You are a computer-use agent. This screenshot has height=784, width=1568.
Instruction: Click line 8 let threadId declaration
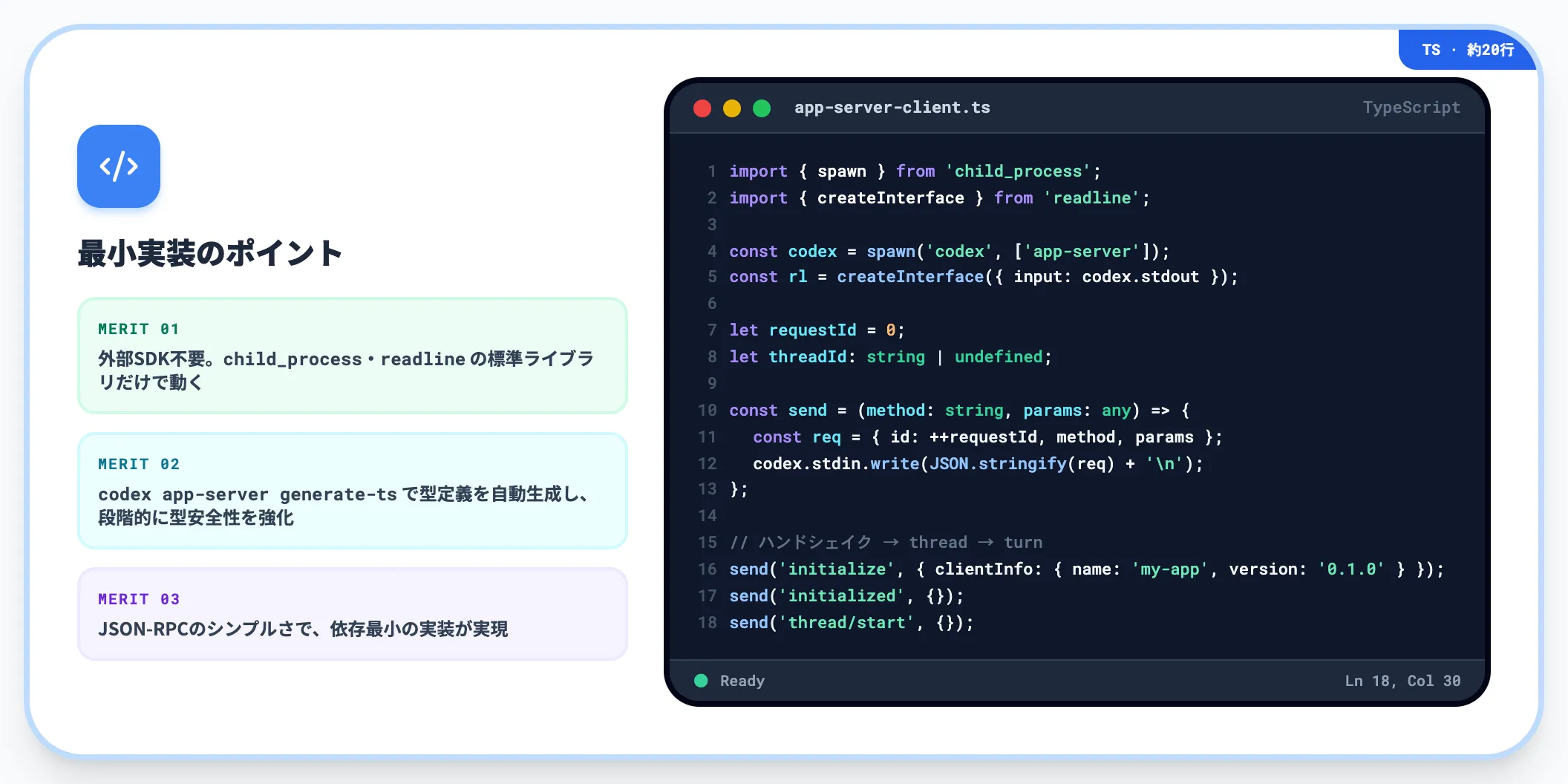[x=890, y=357]
